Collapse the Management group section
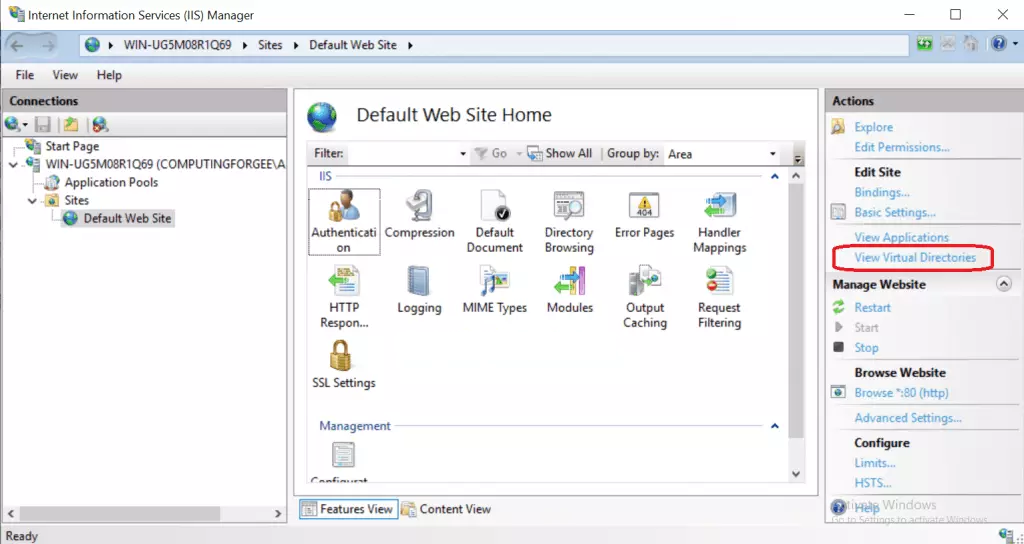The image size is (1024, 544). tap(775, 426)
